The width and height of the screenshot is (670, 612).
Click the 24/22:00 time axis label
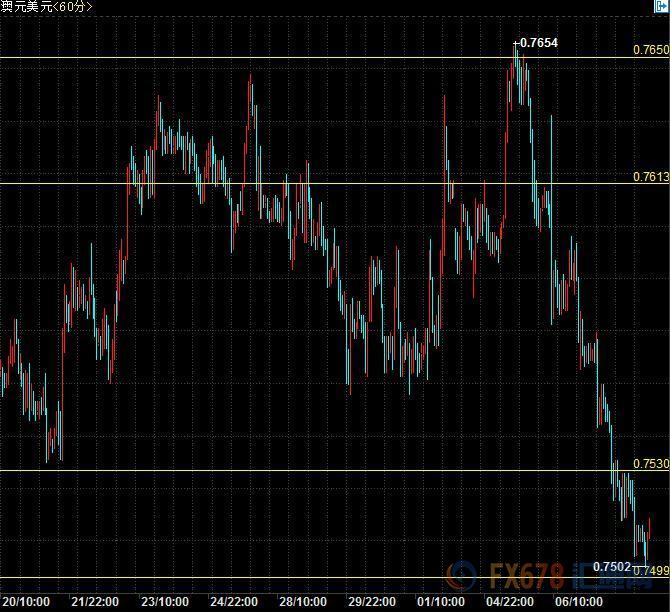pyautogui.click(x=234, y=602)
